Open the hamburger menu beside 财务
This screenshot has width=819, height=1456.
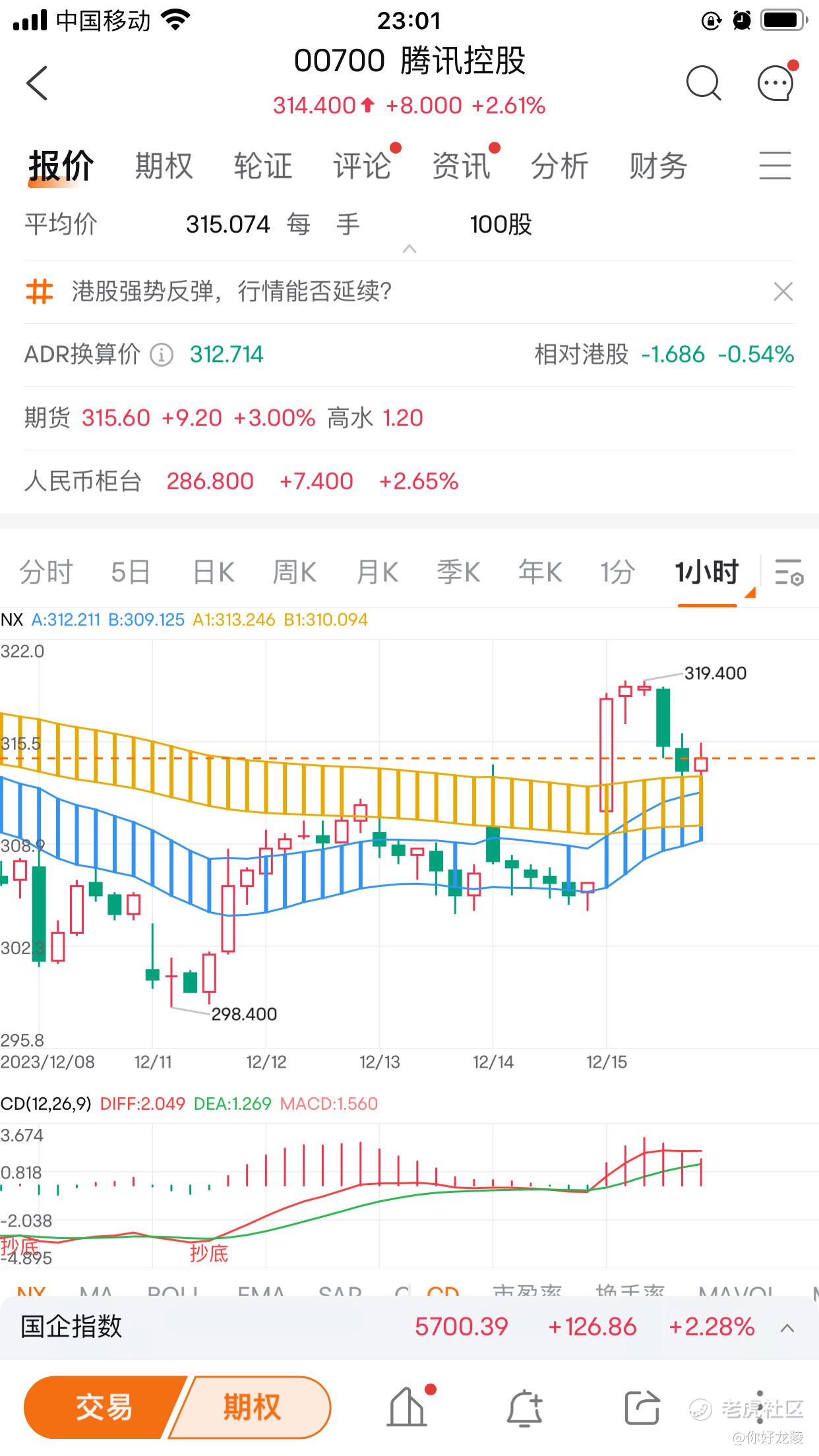tap(775, 166)
